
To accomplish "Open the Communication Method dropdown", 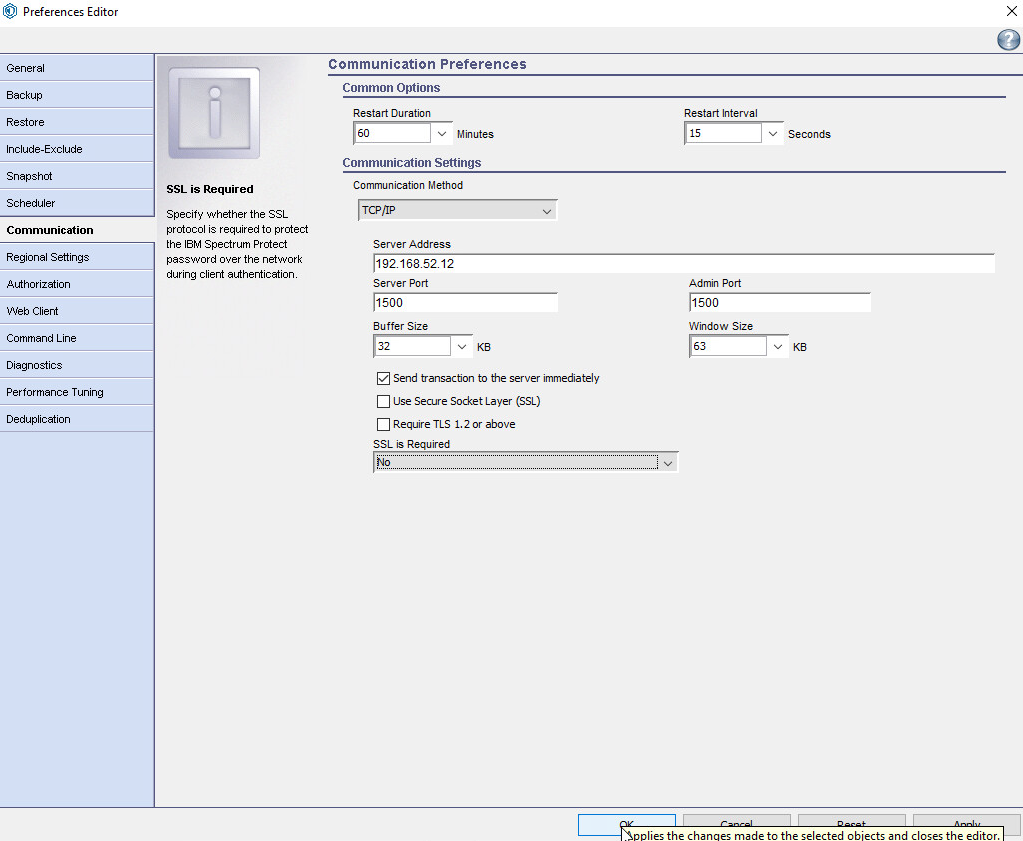I will pyautogui.click(x=457, y=211).
